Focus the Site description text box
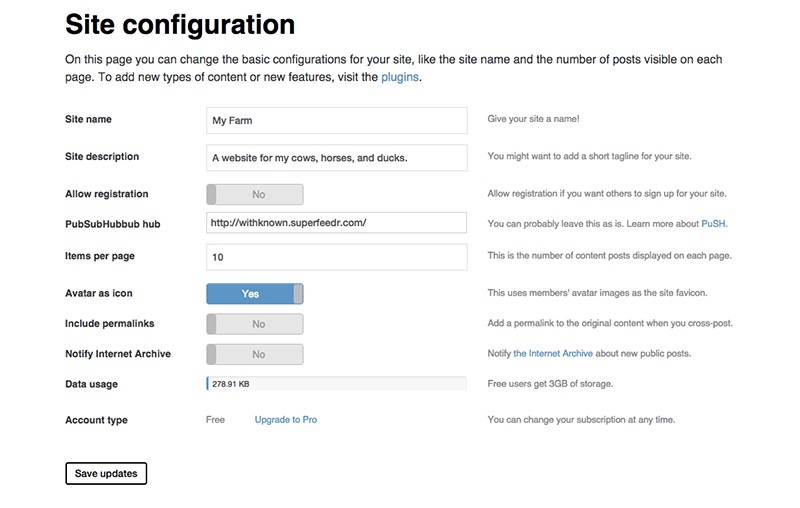The image size is (800, 508). point(337,158)
